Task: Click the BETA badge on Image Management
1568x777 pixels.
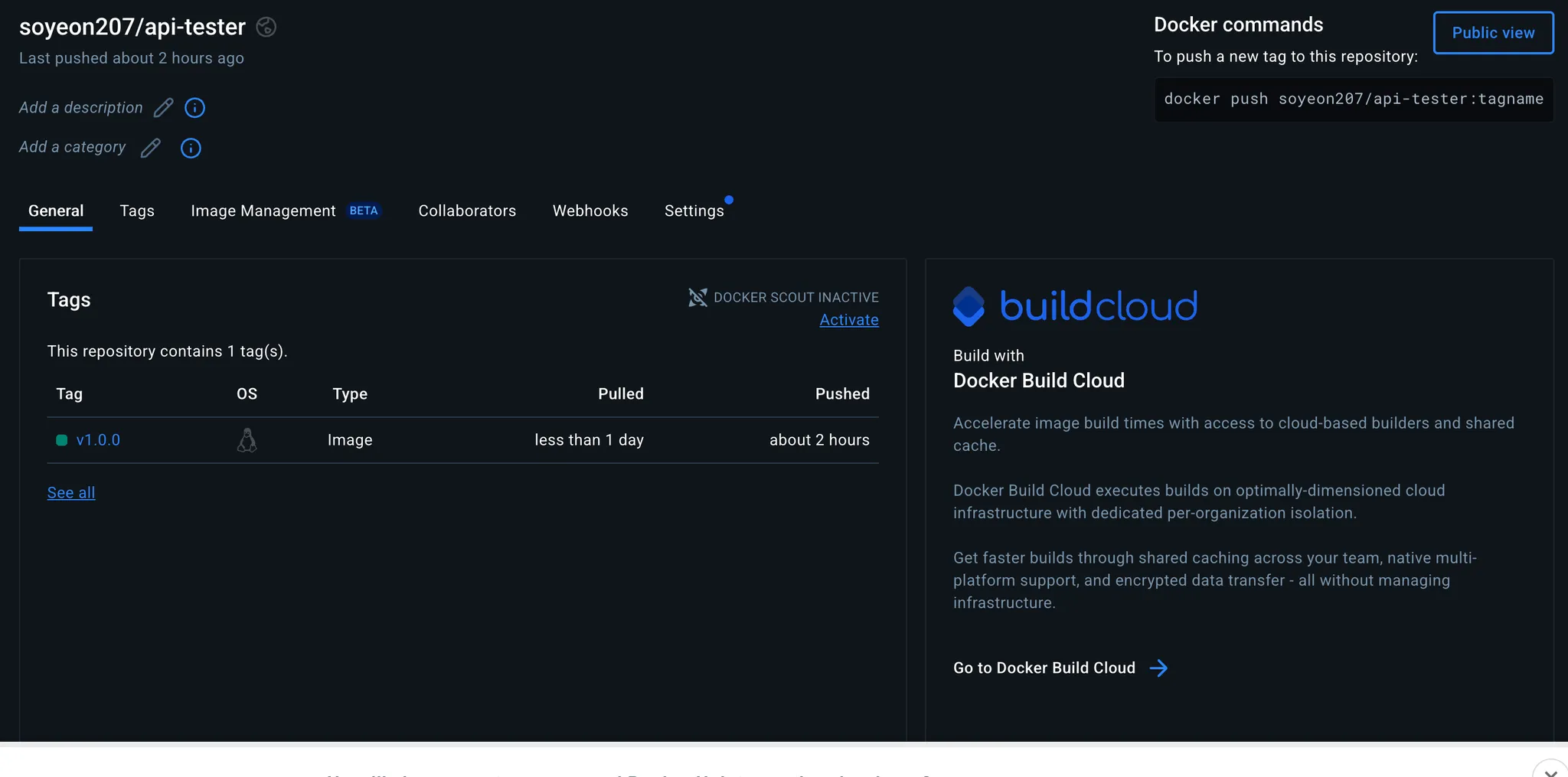Action: (x=364, y=211)
